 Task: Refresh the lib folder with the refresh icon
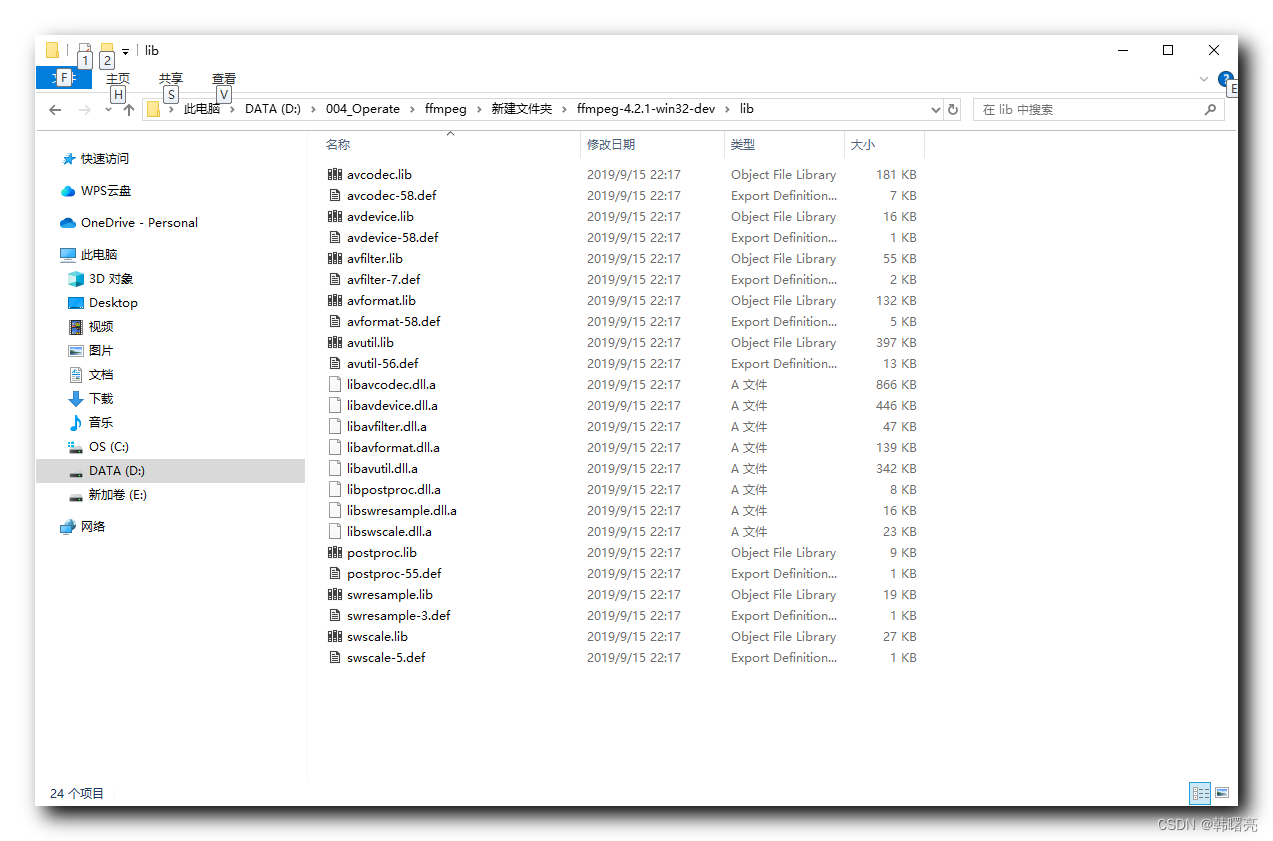[x=953, y=109]
